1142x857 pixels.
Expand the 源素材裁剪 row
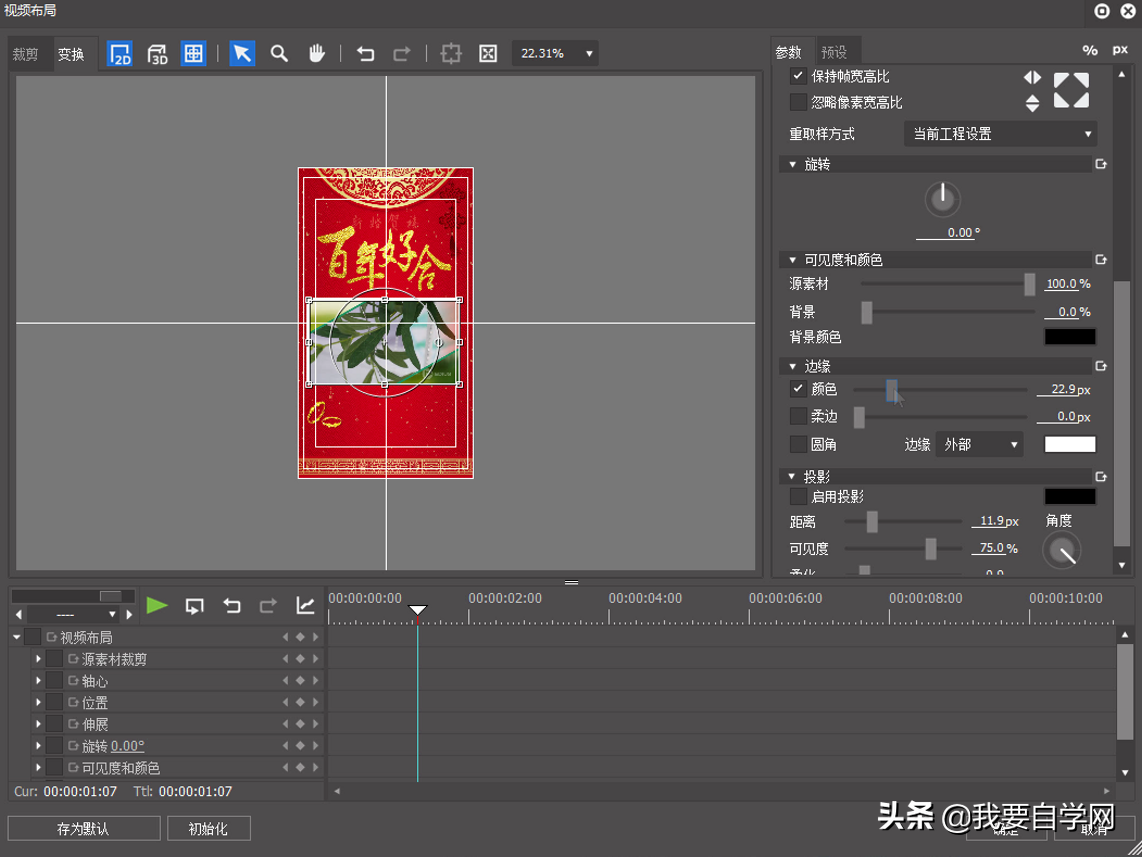39,659
